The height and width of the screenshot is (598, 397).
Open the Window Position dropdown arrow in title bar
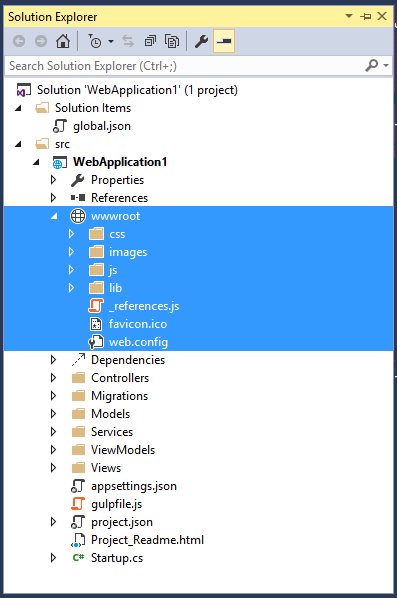349,16
